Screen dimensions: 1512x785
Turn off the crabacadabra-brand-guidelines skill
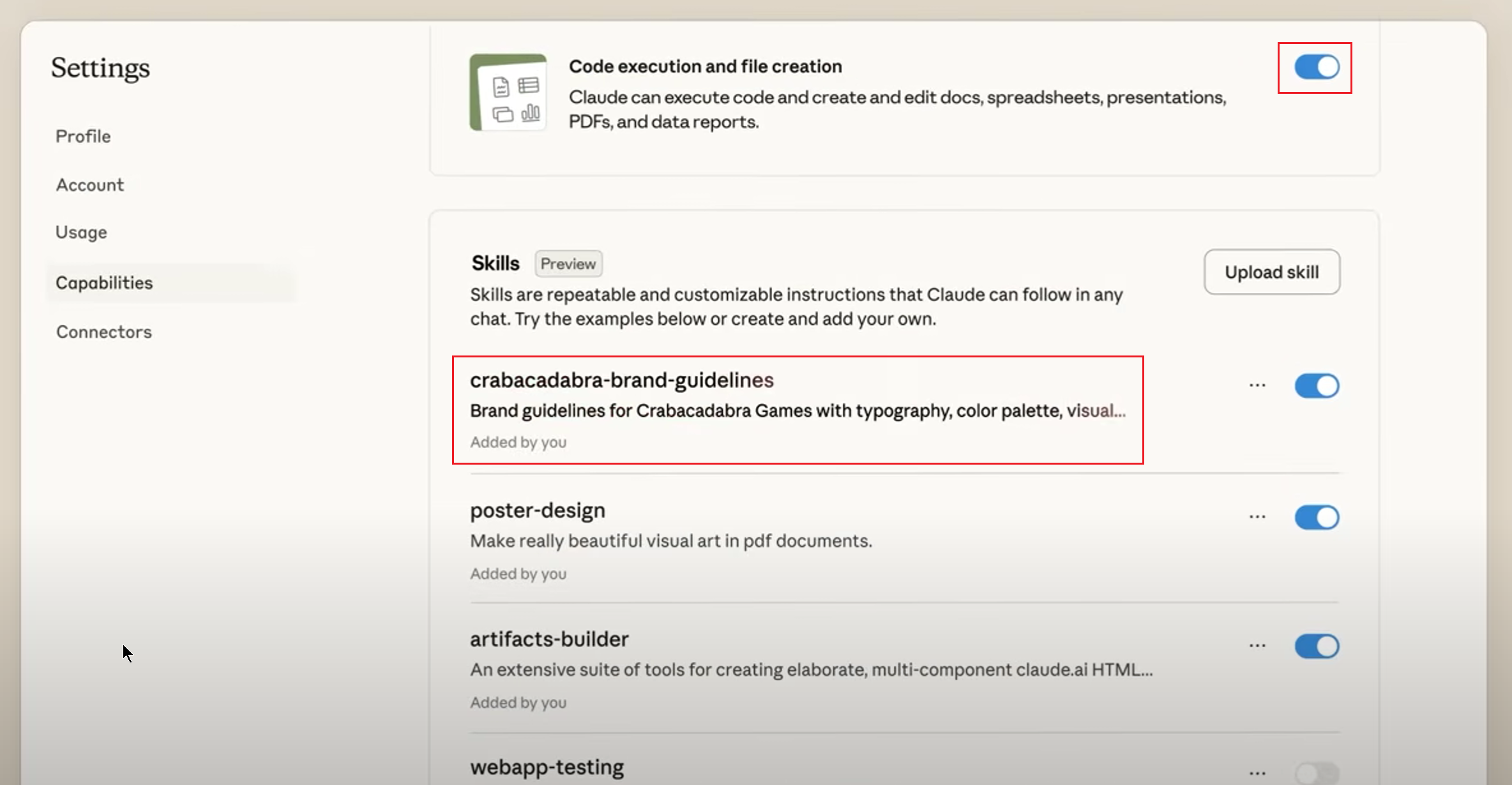pos(1317,386)
